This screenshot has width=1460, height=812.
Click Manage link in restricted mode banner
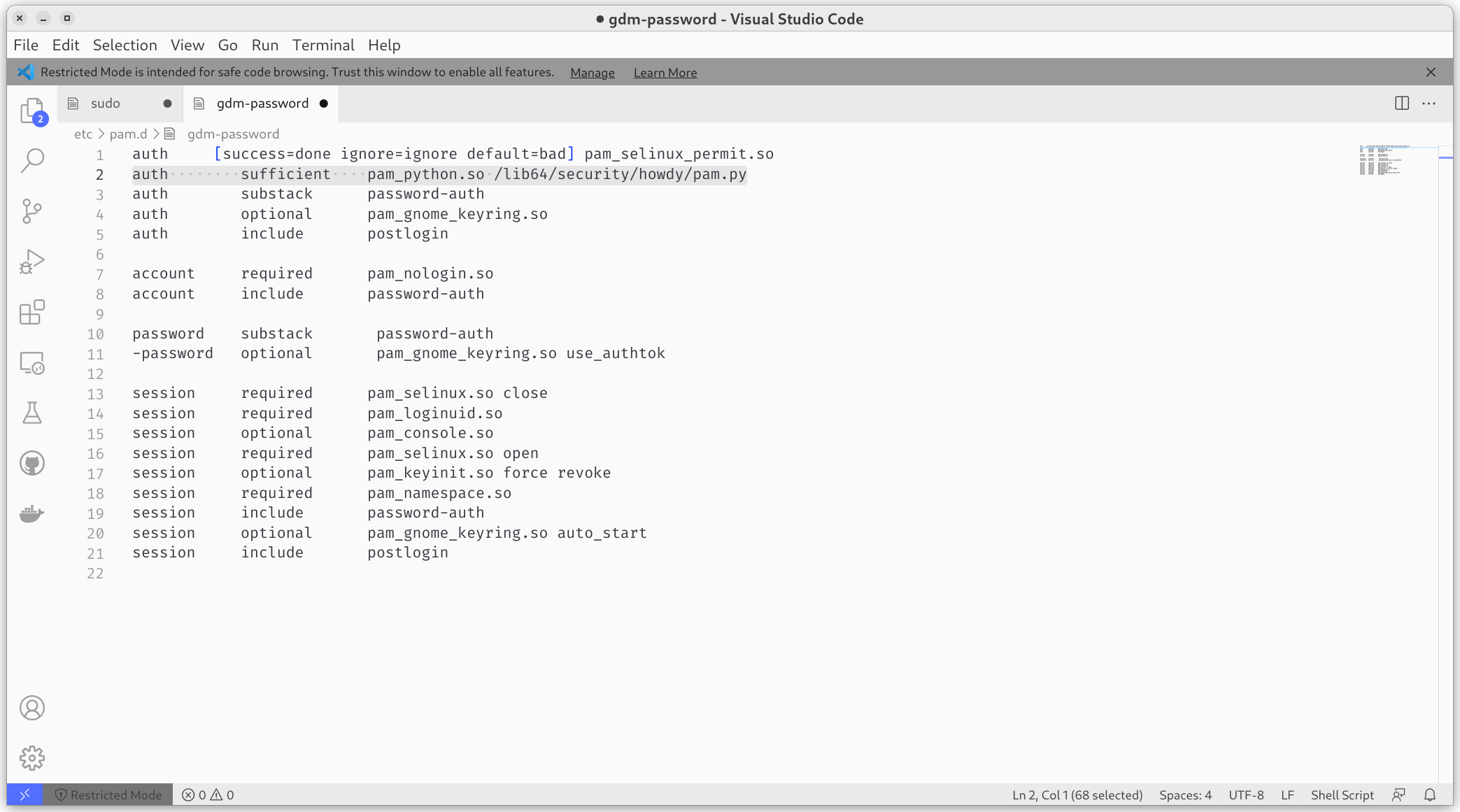[x=592, y=72]
